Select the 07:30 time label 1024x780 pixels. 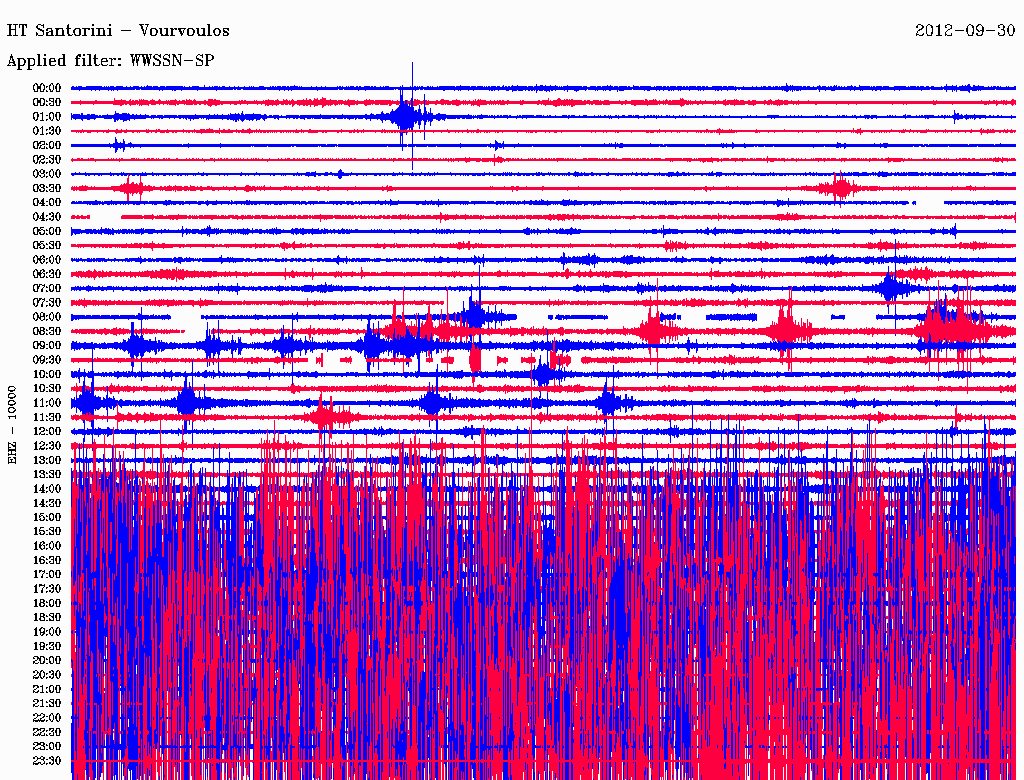47,302
